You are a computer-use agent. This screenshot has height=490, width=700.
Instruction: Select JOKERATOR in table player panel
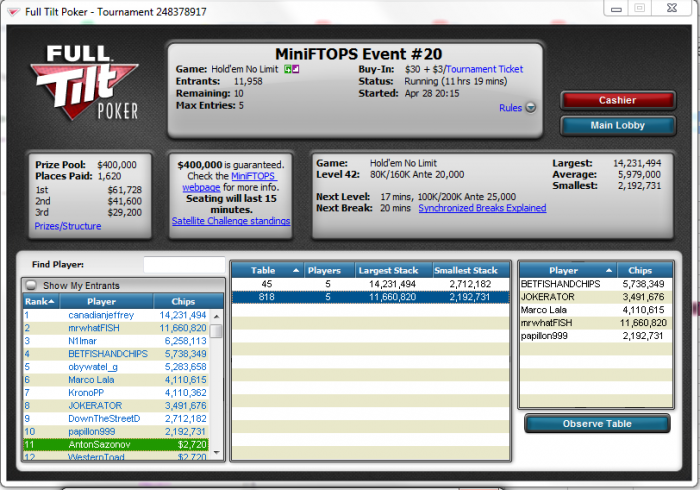[596, 297]
